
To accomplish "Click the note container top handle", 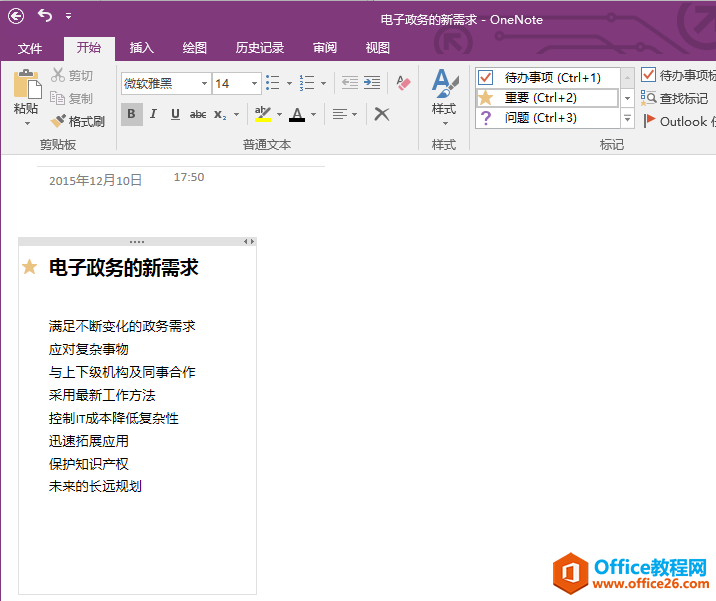I will click(137, 242).
